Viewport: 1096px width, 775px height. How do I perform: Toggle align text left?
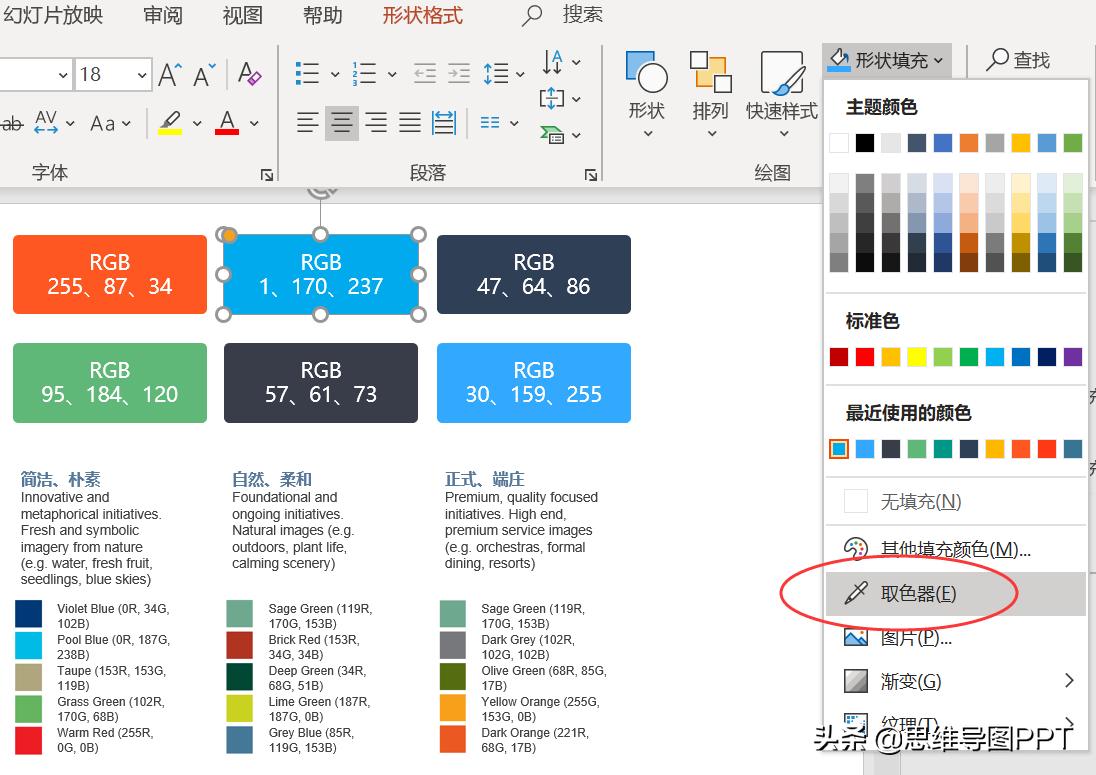[x=308, y=123]
